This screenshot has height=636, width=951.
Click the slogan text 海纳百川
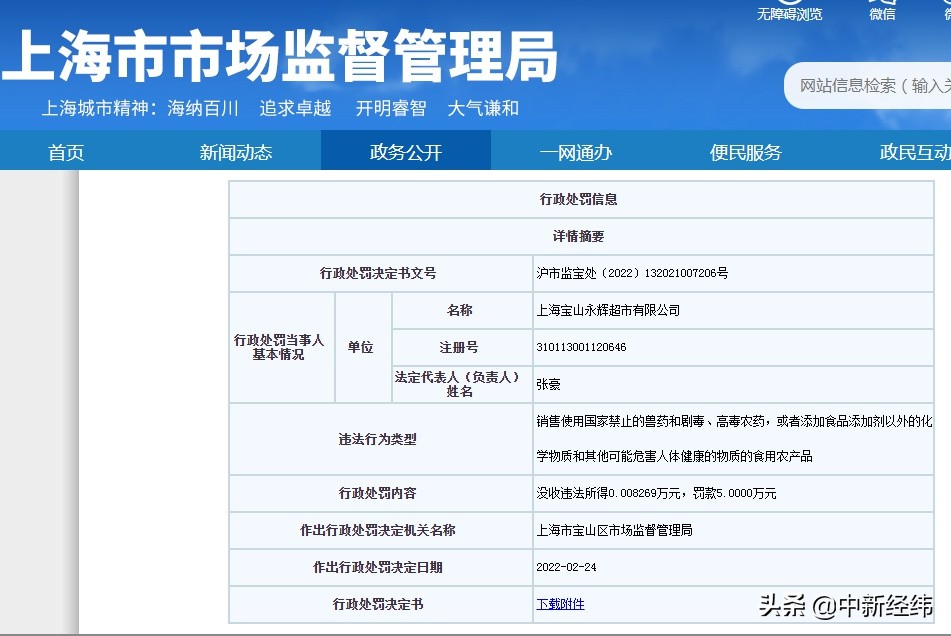[203, 109]
